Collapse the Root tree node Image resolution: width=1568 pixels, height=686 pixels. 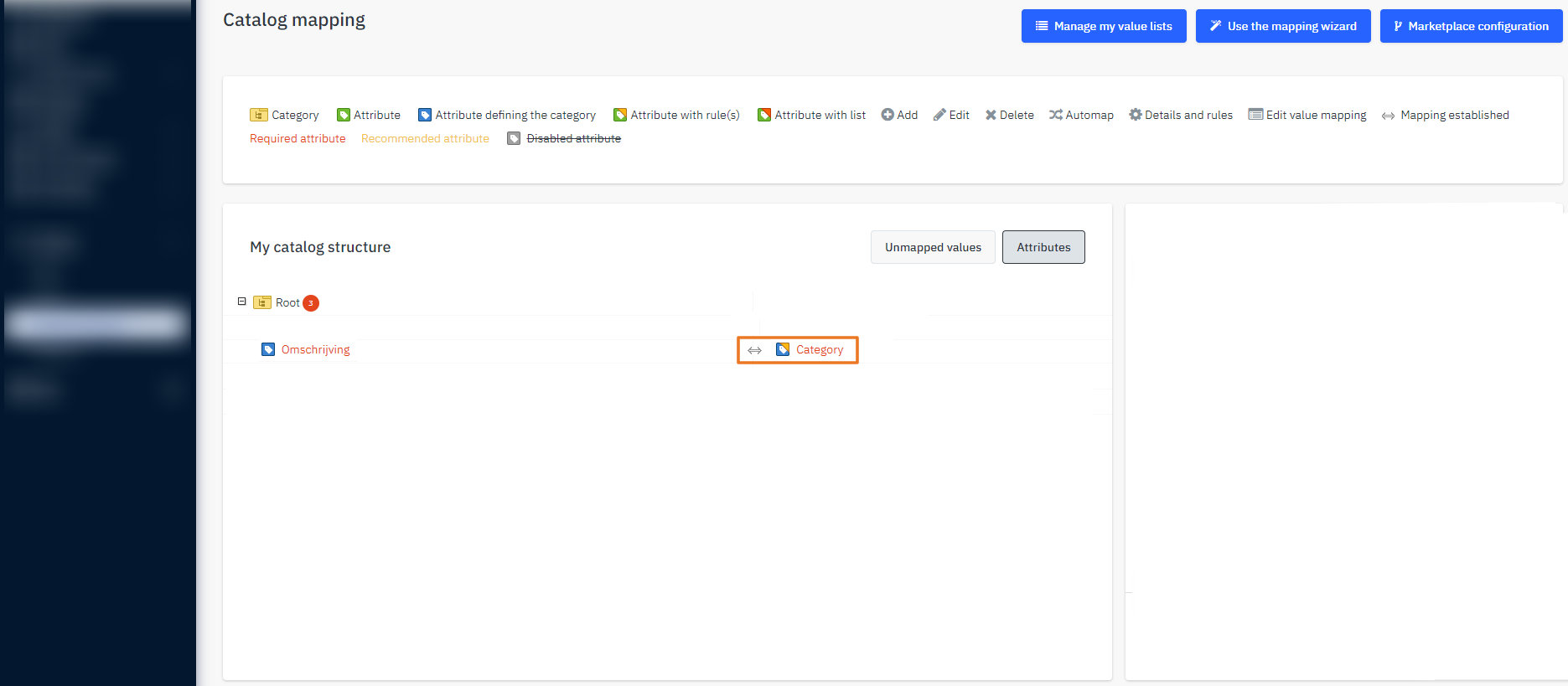coord(242,302)
